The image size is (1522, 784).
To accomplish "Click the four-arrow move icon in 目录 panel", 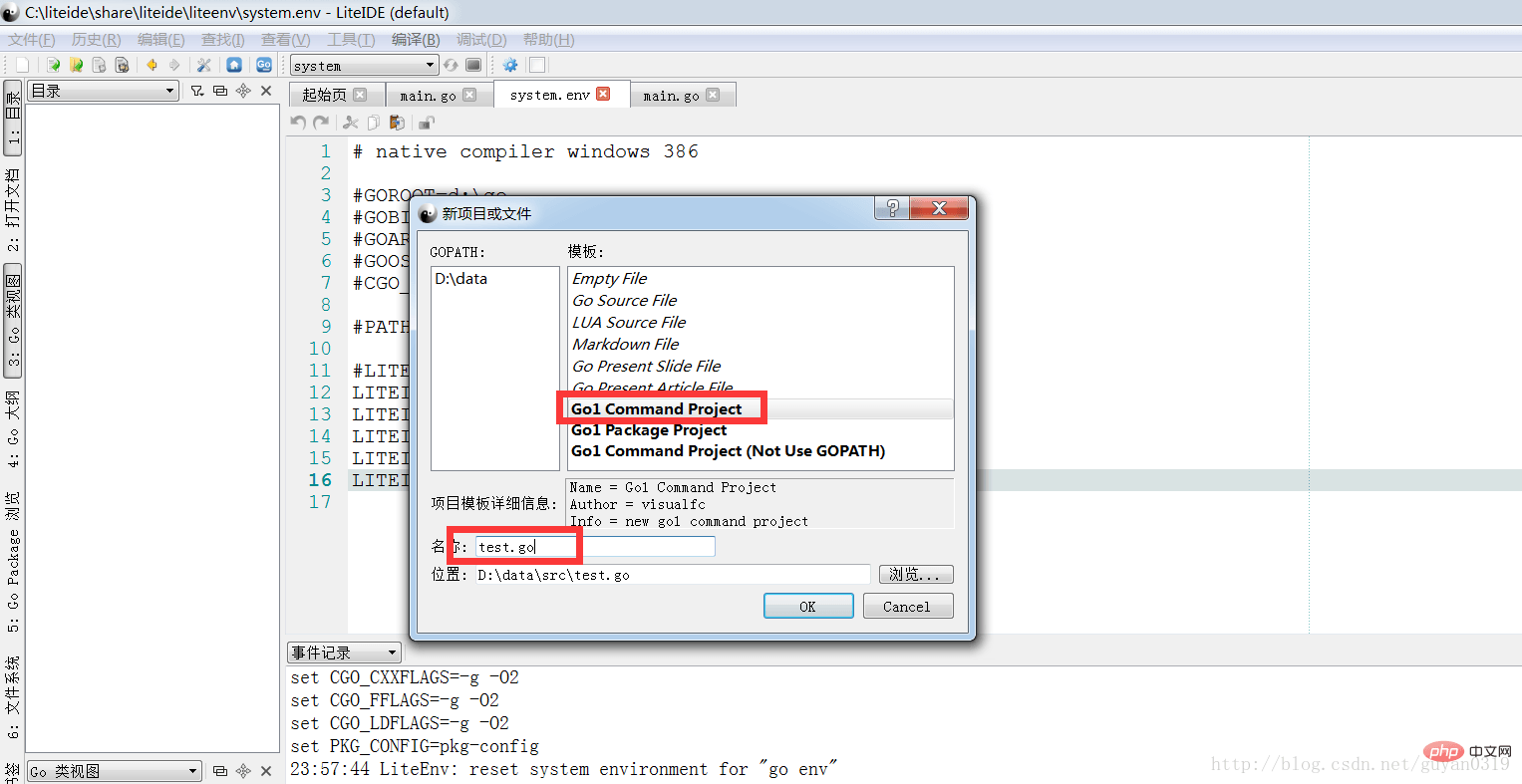I will (243, 91).
